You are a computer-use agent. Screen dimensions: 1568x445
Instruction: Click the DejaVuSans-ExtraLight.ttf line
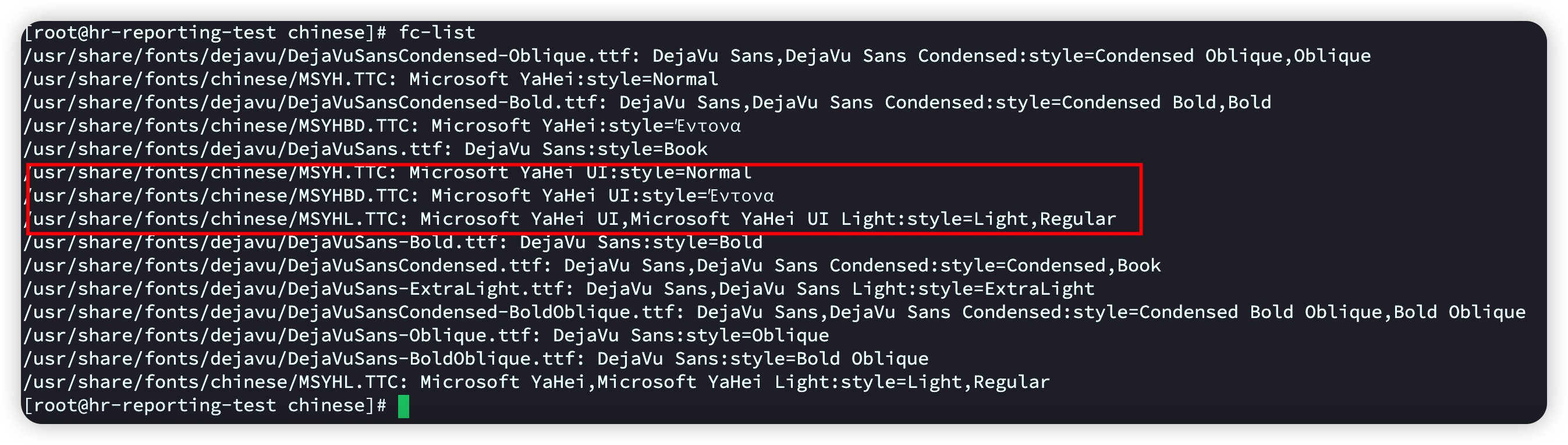click(x=559, y=289)
